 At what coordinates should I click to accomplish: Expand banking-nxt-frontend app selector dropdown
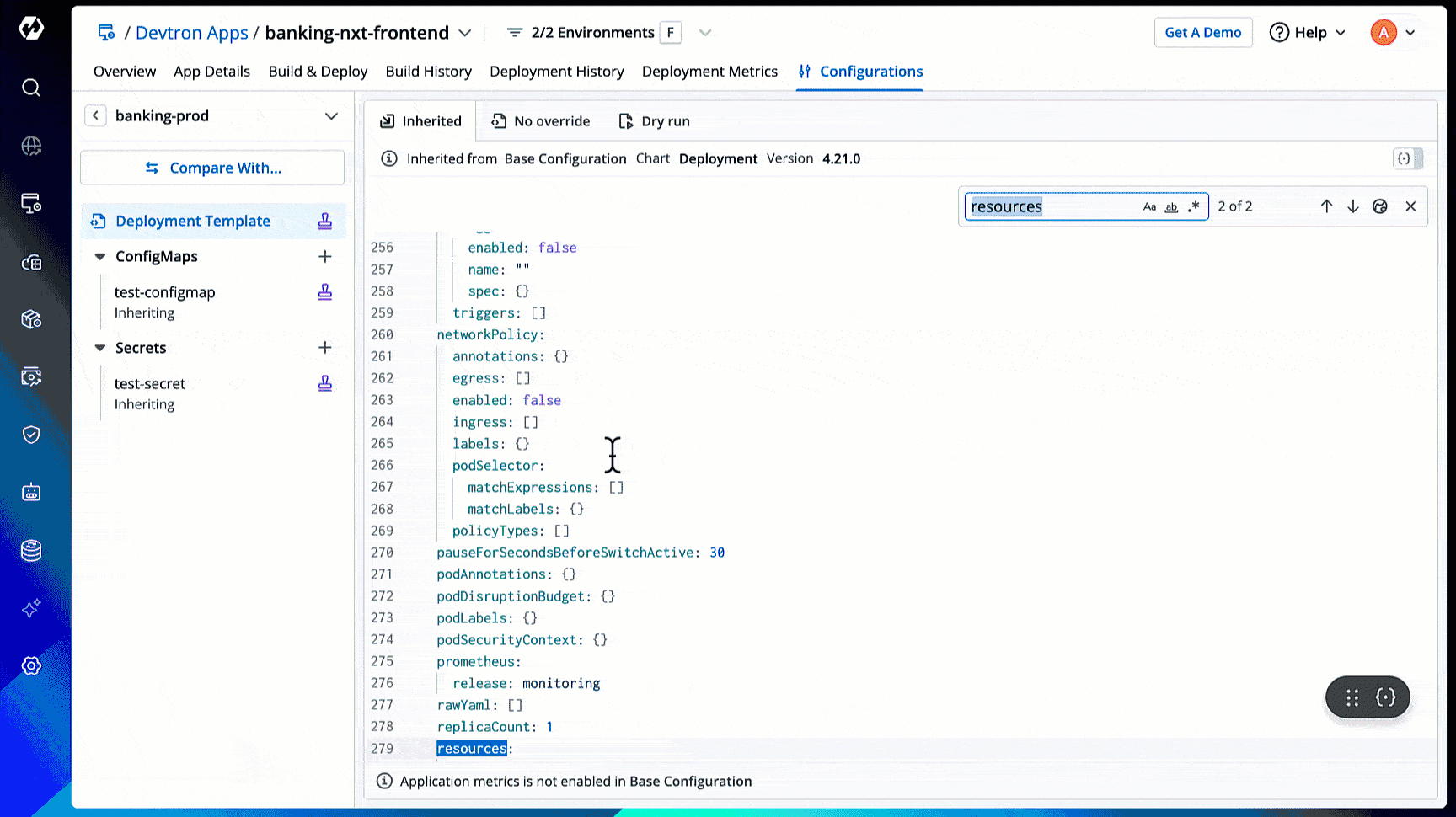click(x=464, y=33)
